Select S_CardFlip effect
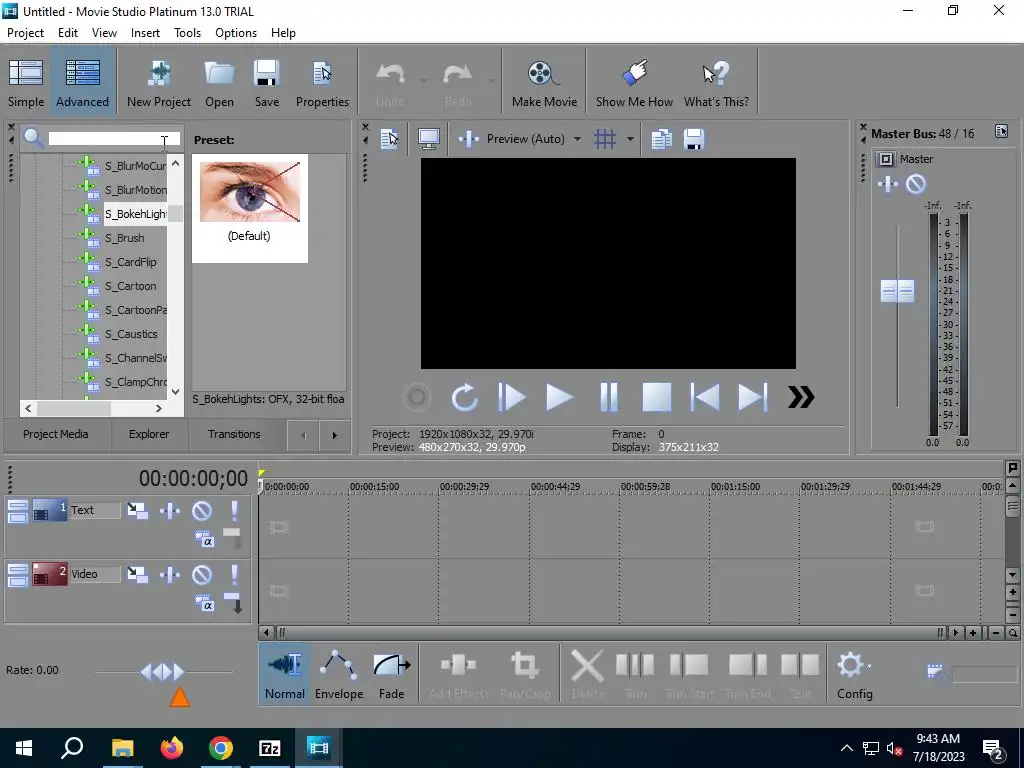 (131, 262)
